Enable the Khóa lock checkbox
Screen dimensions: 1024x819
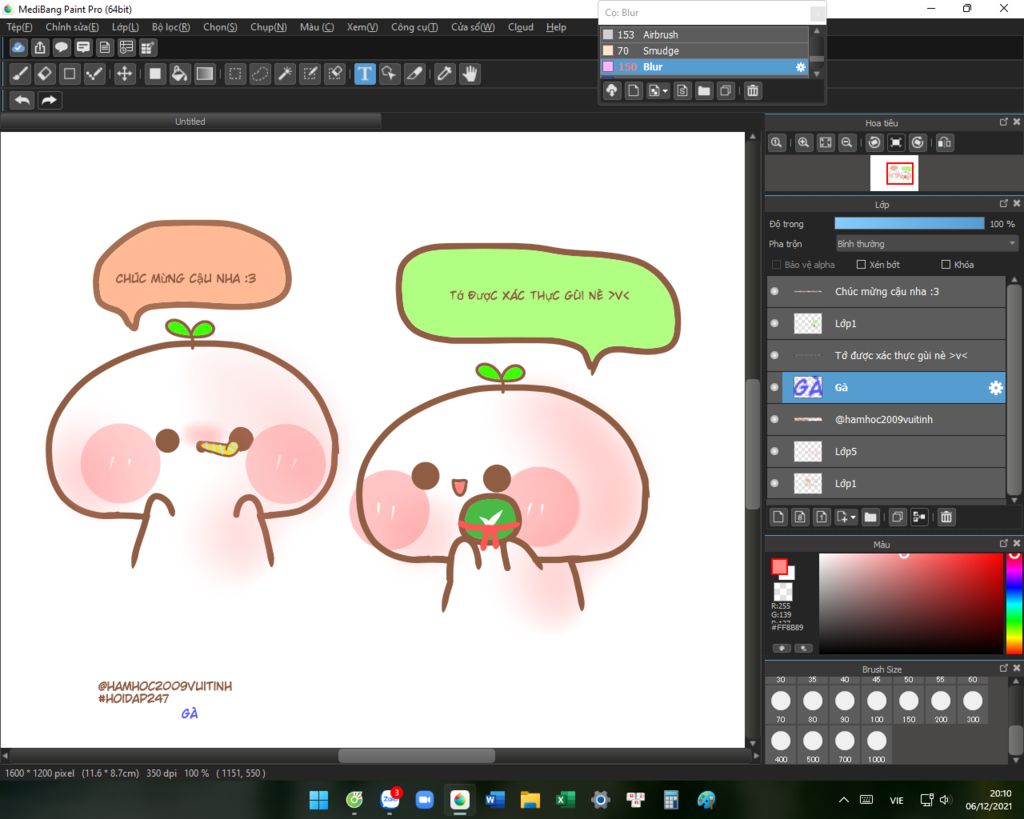point(946,265)
